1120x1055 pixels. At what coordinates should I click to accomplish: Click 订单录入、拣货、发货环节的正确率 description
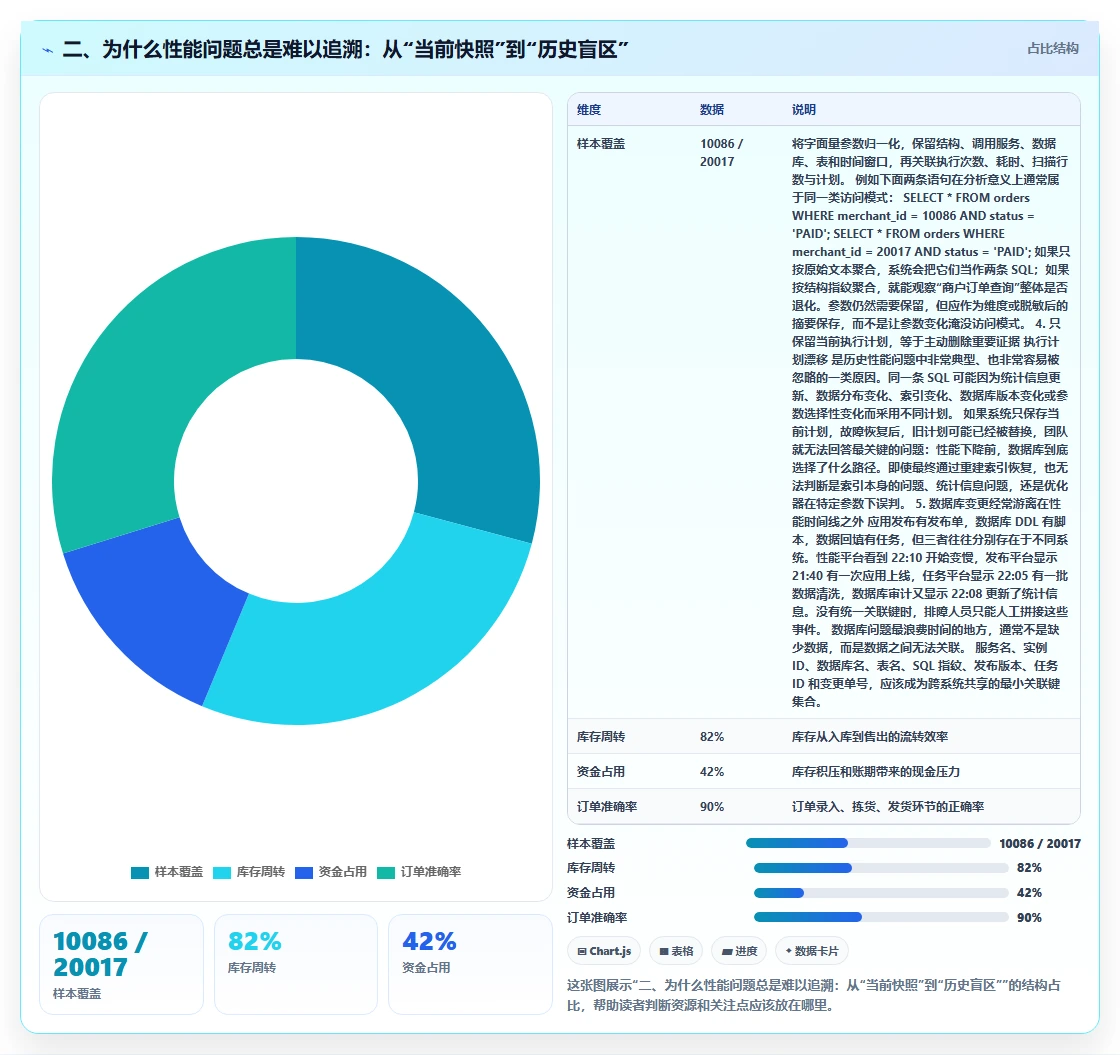click(888, 806)
